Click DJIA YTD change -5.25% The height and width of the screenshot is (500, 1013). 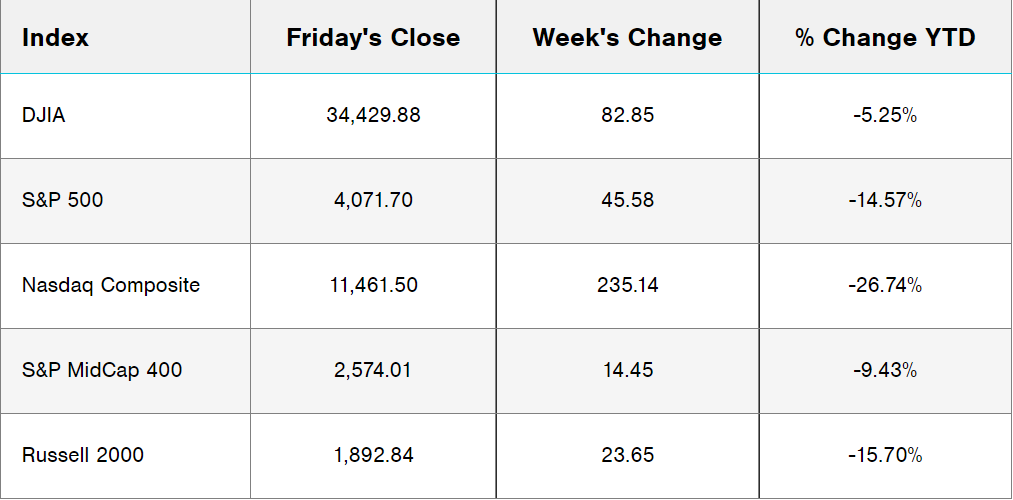pos(885,115)
